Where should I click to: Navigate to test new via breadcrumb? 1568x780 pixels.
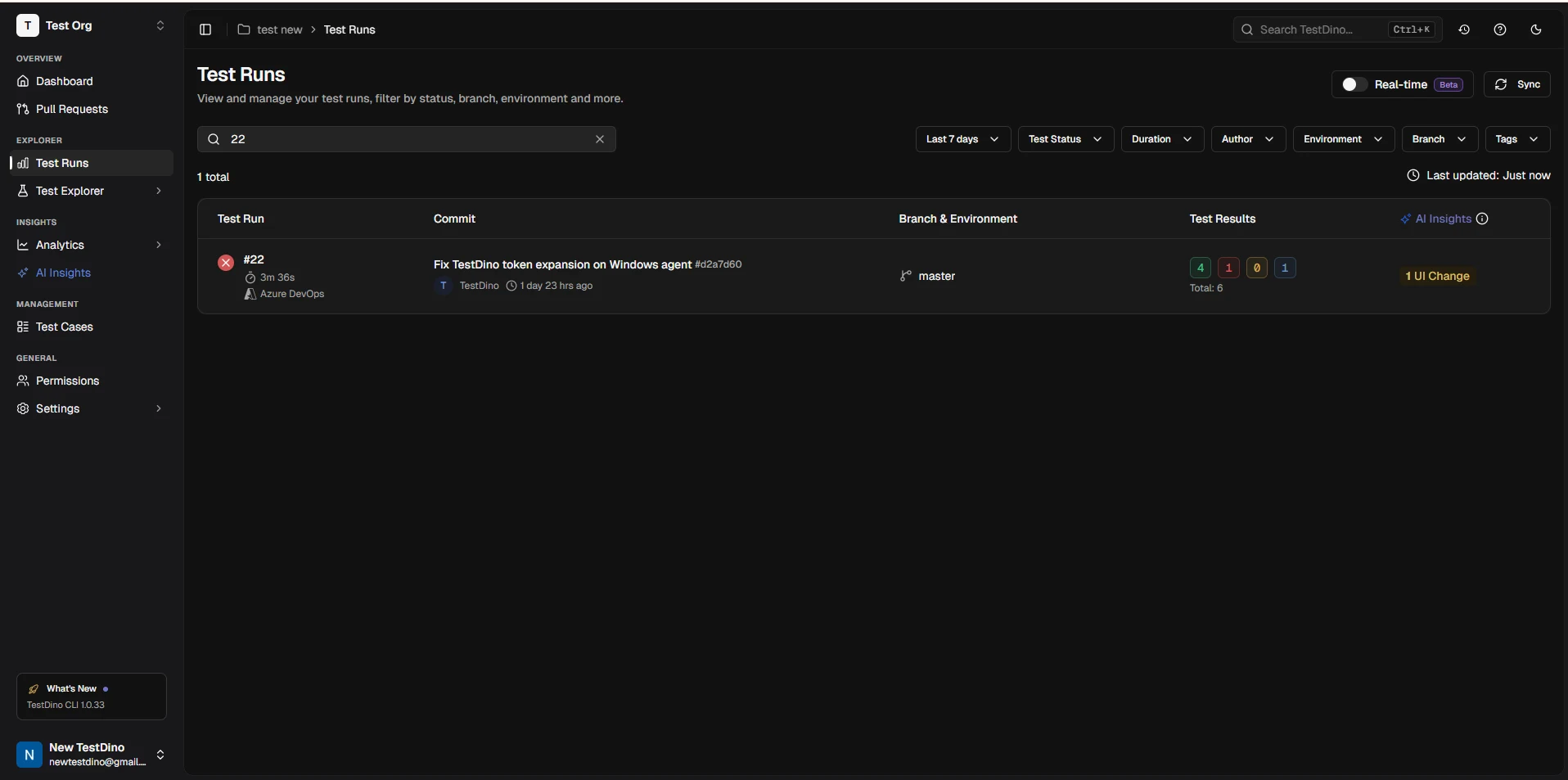tap(278, 29)
